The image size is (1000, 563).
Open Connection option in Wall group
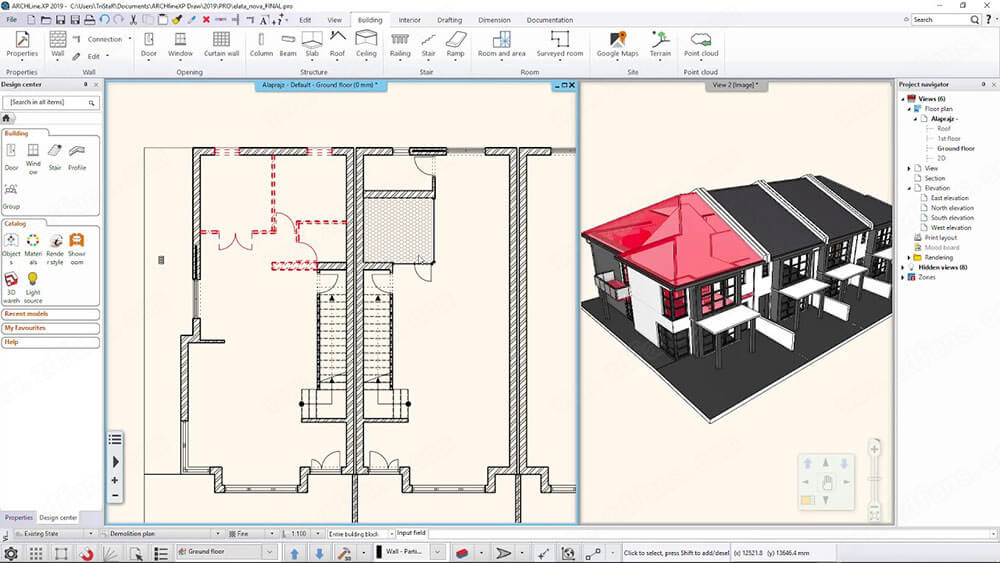click(102, 39)
